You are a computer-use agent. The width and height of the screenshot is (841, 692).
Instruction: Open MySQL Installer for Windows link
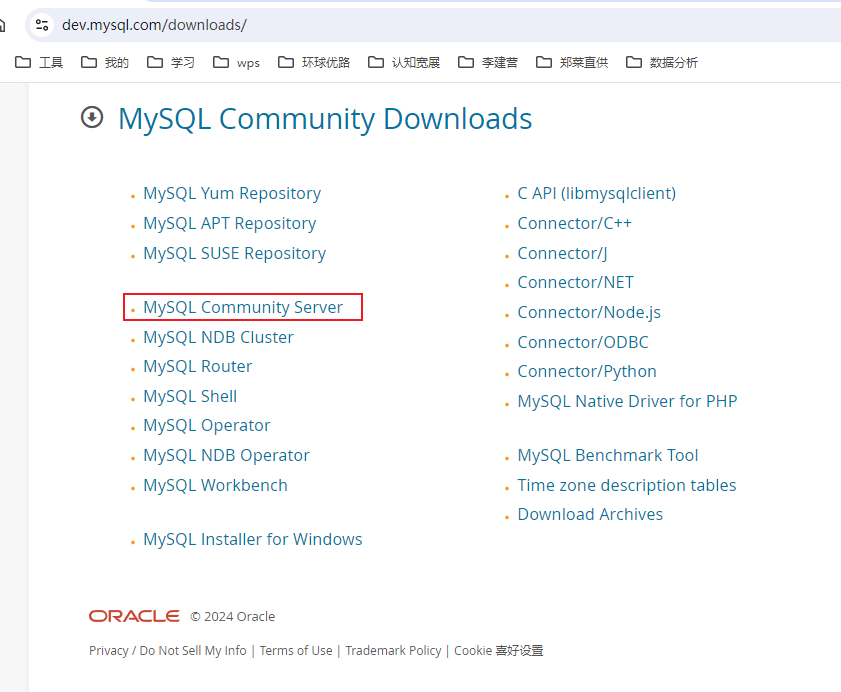pyautogui.click(x=253, y=539)
